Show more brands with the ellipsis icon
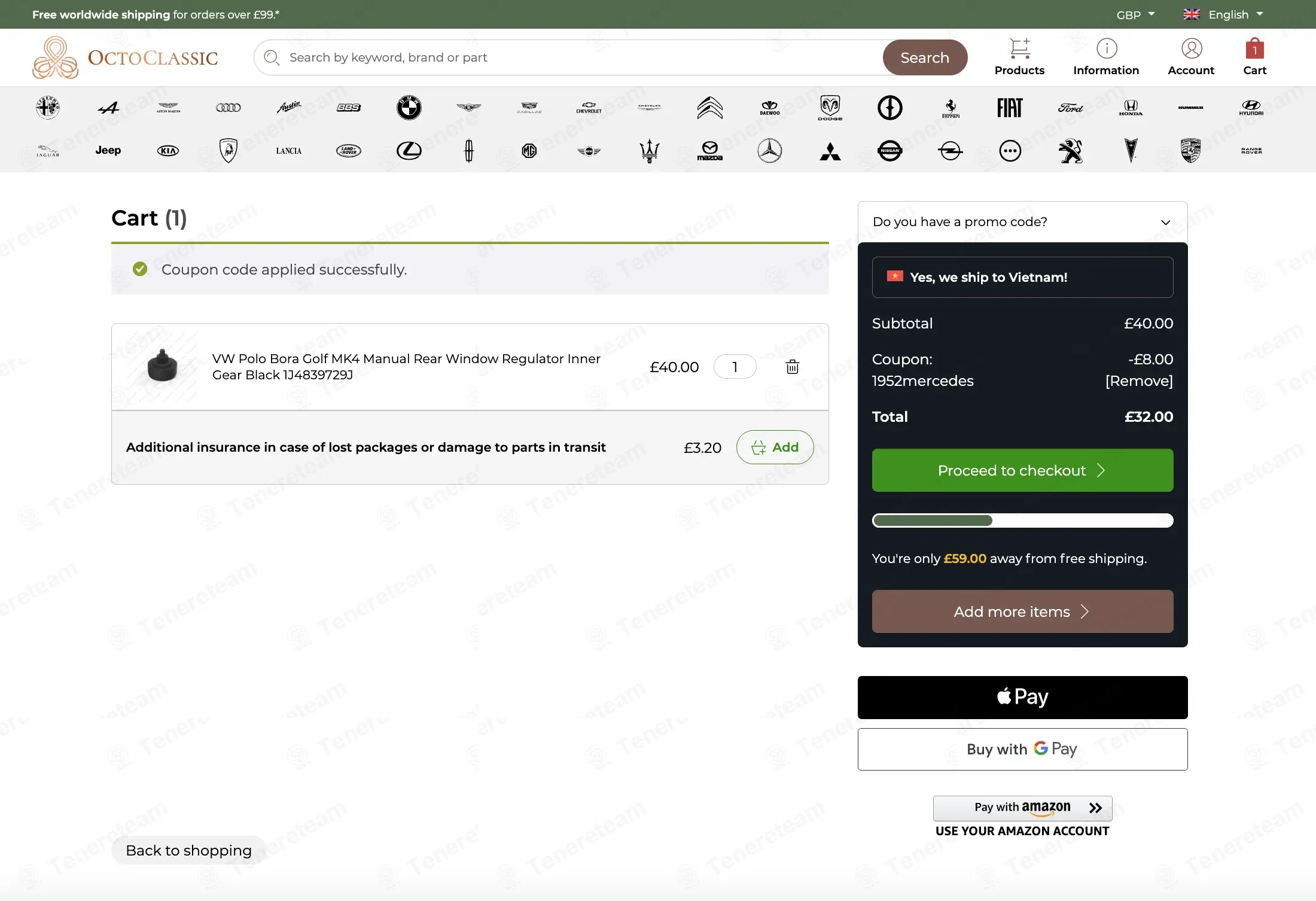 [1010, 151]
